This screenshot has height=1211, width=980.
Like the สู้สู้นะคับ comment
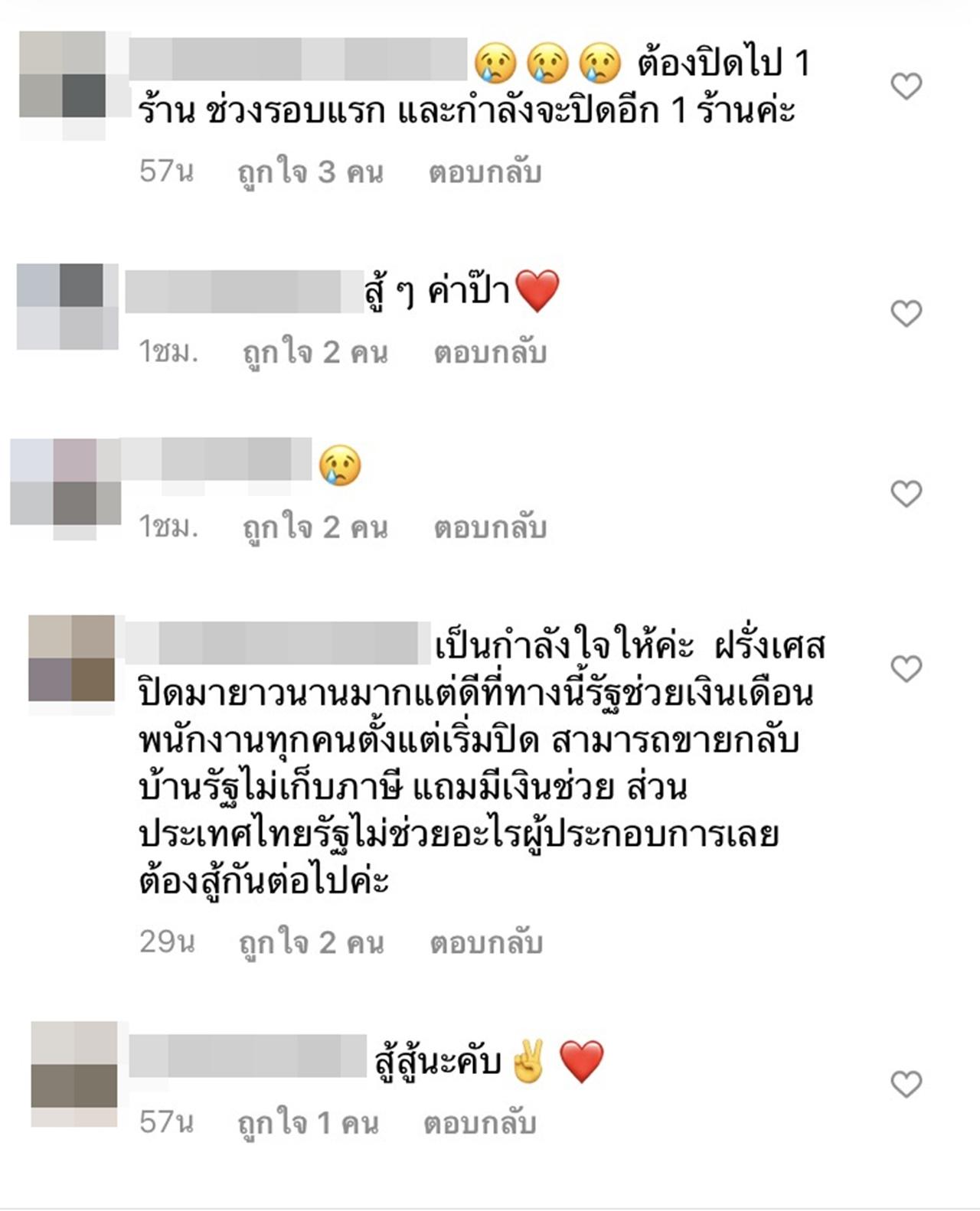906,1084
